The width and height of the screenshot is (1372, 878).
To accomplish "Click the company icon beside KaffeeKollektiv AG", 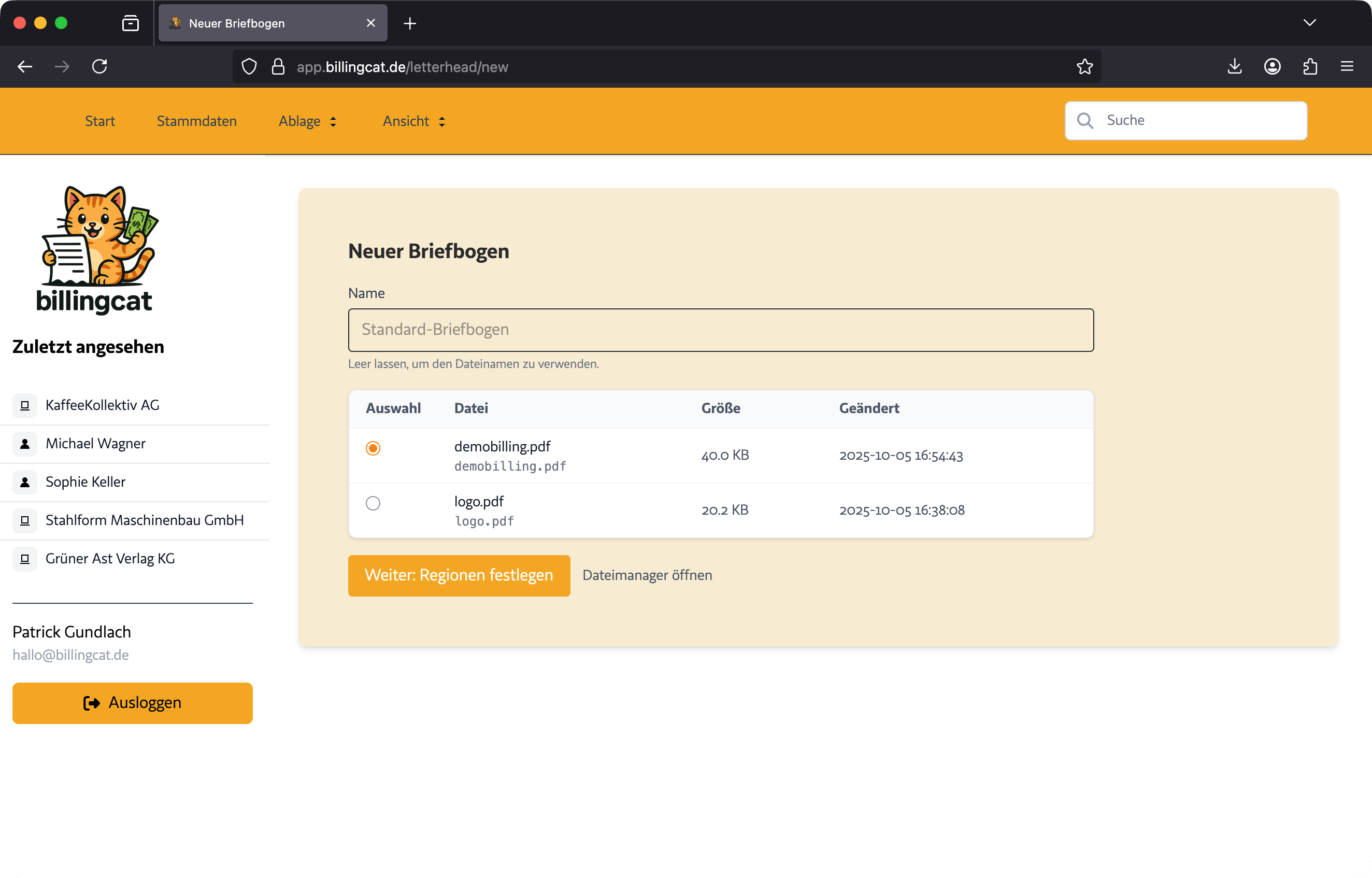I will click(24, 405).
